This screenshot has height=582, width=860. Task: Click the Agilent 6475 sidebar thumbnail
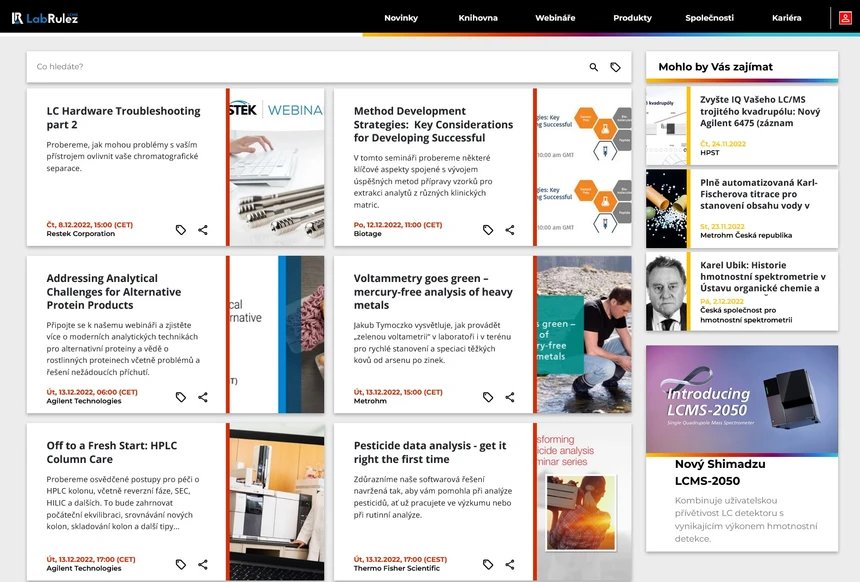tap(666, 126)
